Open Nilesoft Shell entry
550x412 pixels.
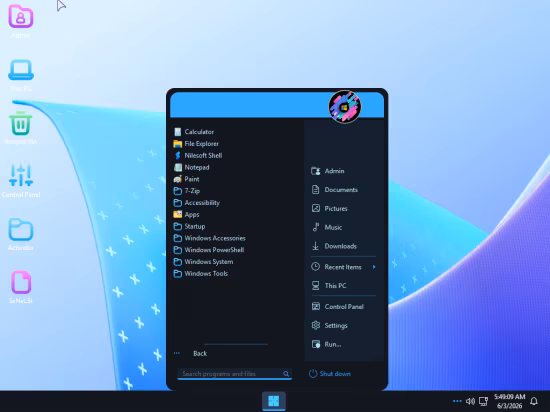click(x=198, y=155)
